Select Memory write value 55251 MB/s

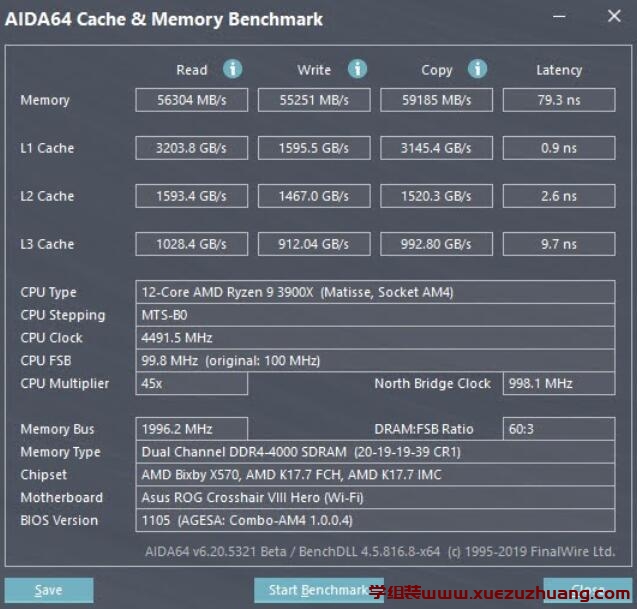[x=314, y=100]
